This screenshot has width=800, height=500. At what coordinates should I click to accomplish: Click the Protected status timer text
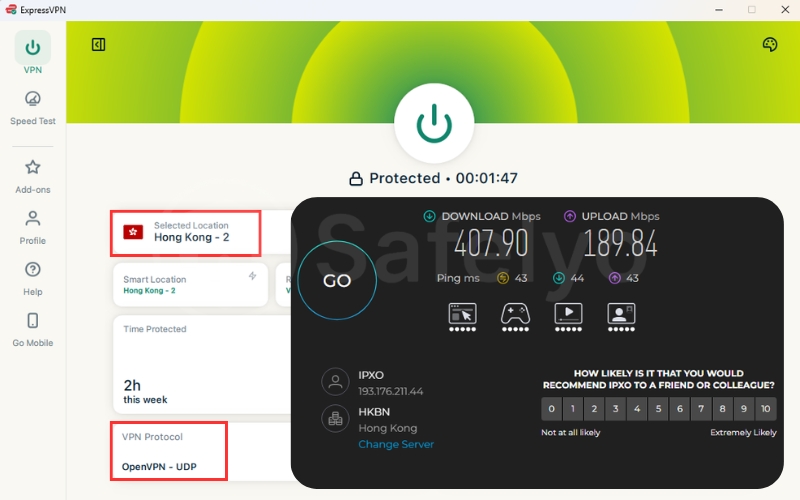(443, 178)
